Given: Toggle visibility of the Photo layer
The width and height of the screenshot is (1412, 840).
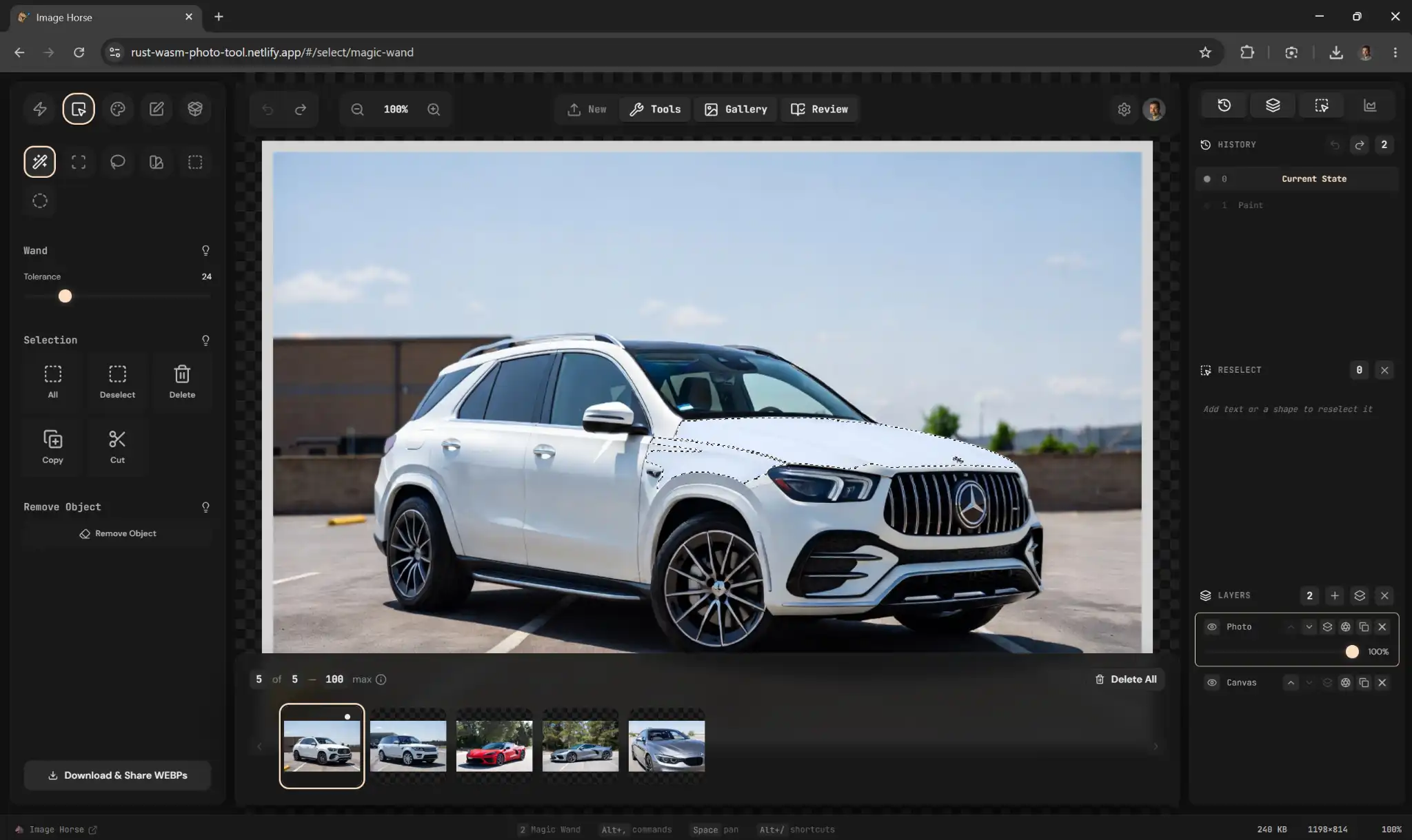Looking at the screenshot, I should pos(1212,627).
